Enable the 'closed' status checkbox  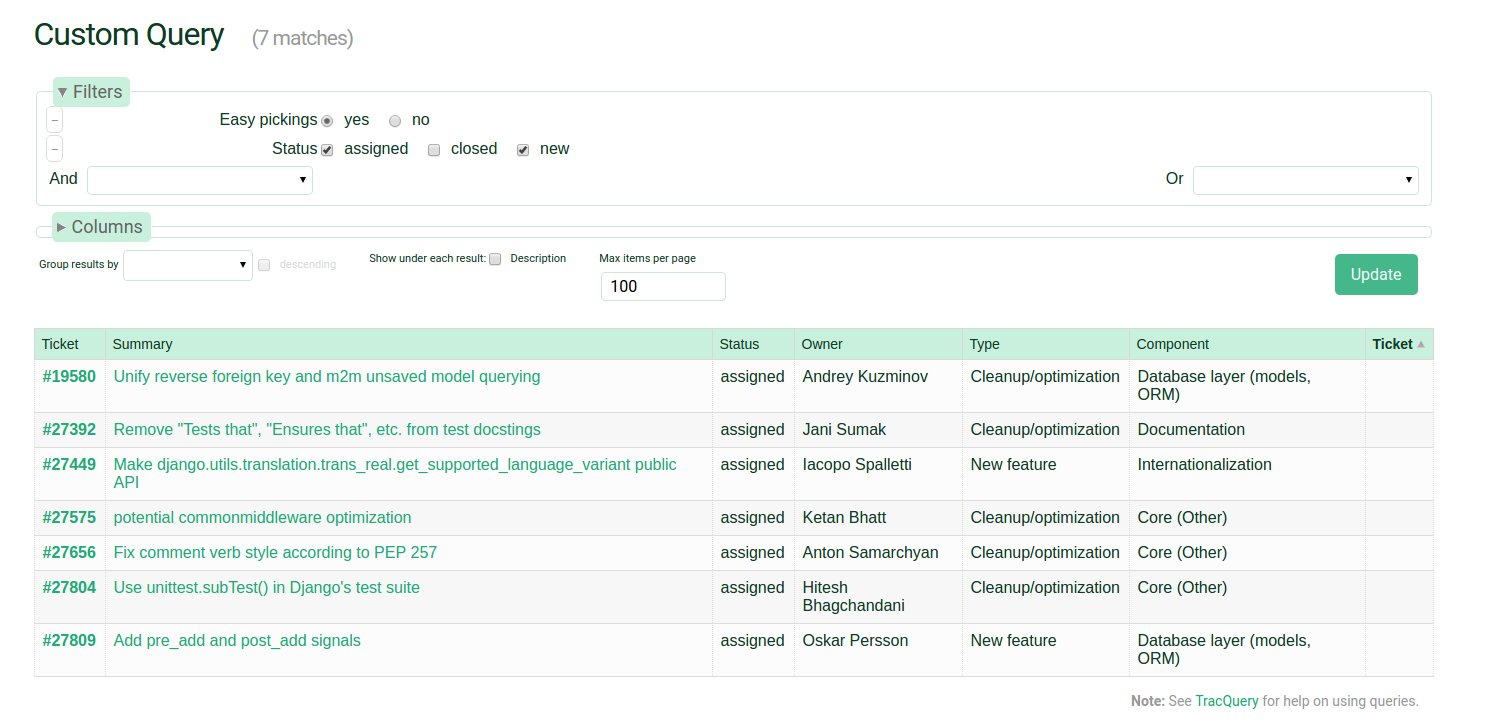pos(434,150)
